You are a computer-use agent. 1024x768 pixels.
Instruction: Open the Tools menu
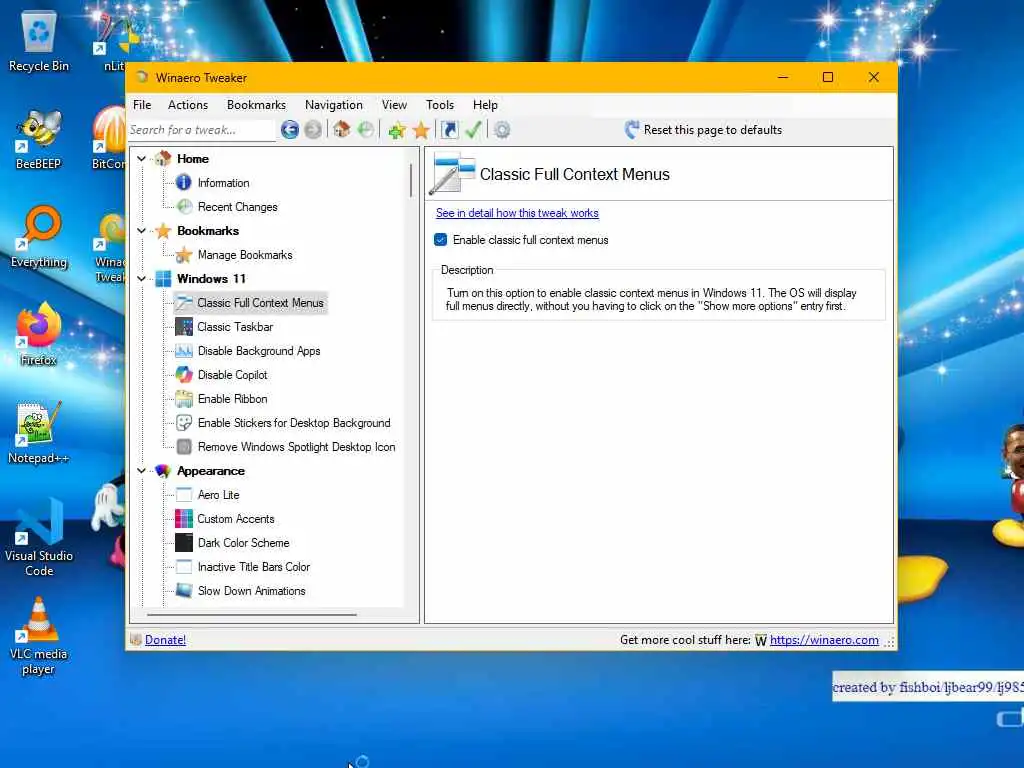point(440,105)
